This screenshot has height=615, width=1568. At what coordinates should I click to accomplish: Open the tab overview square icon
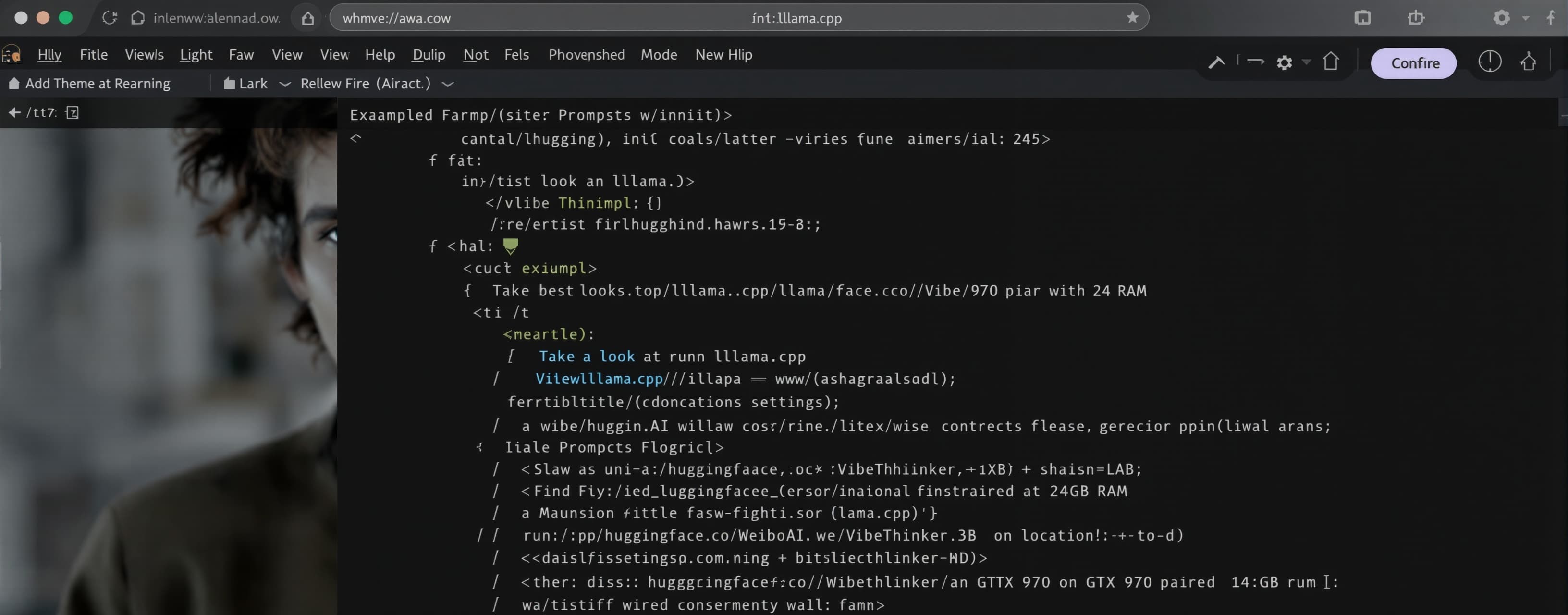pos(1363,18)
